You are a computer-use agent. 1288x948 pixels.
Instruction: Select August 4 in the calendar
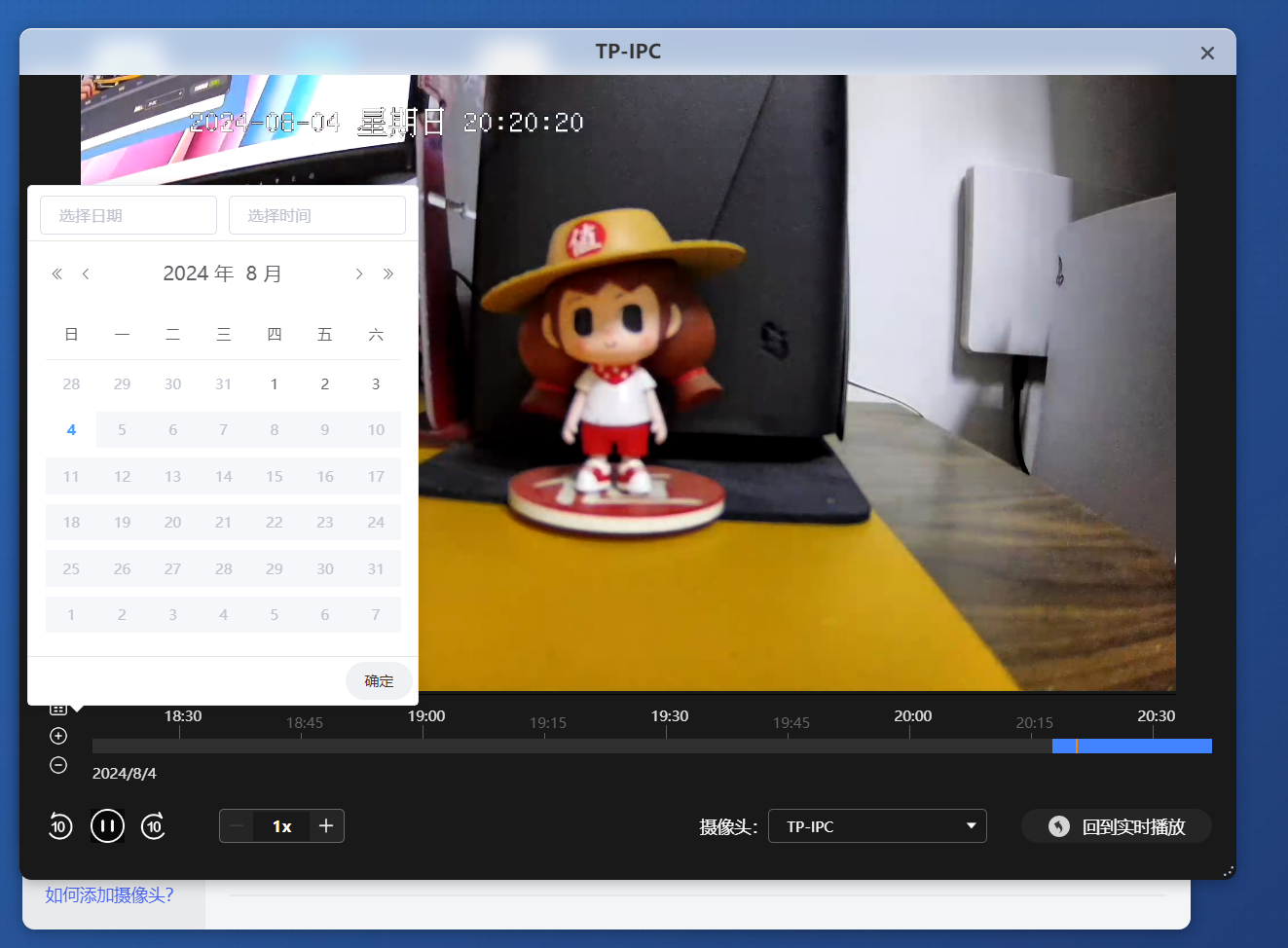point(71,429)
